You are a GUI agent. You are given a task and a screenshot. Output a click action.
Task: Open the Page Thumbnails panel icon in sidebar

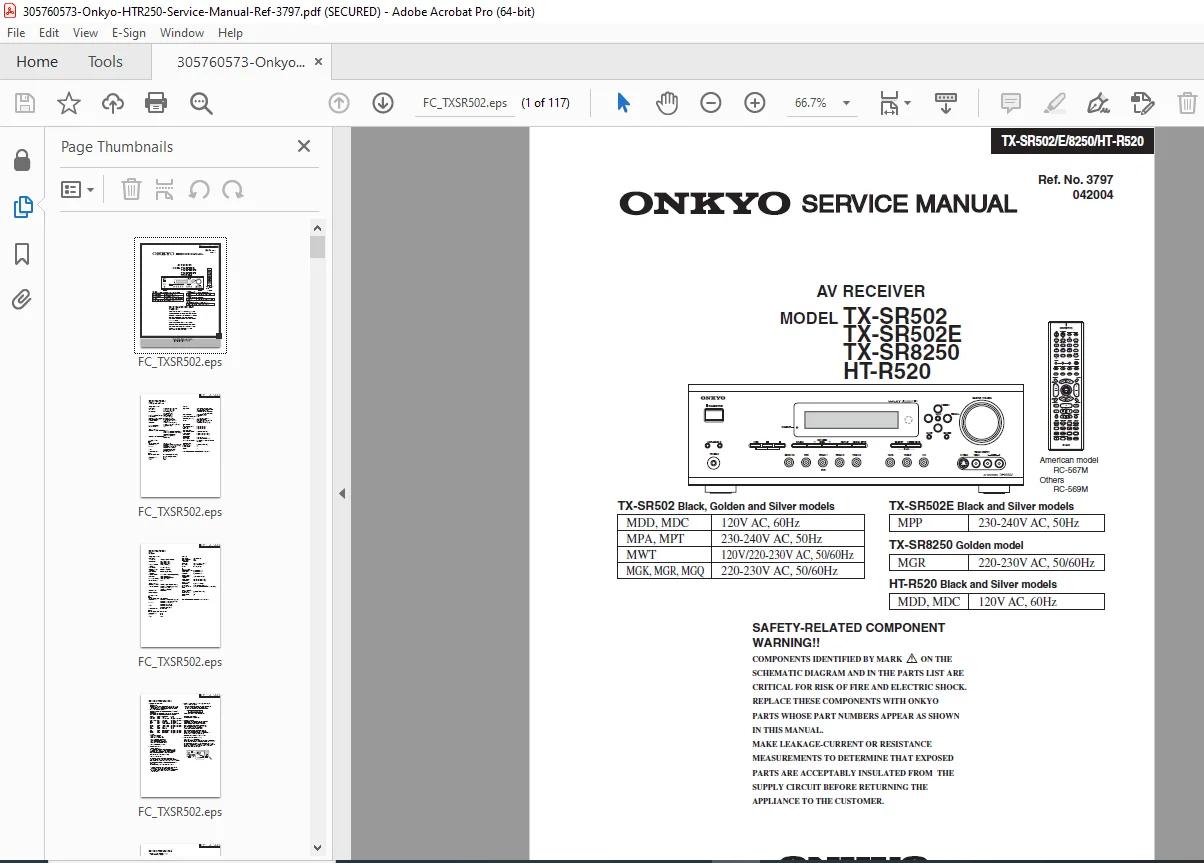22,207
